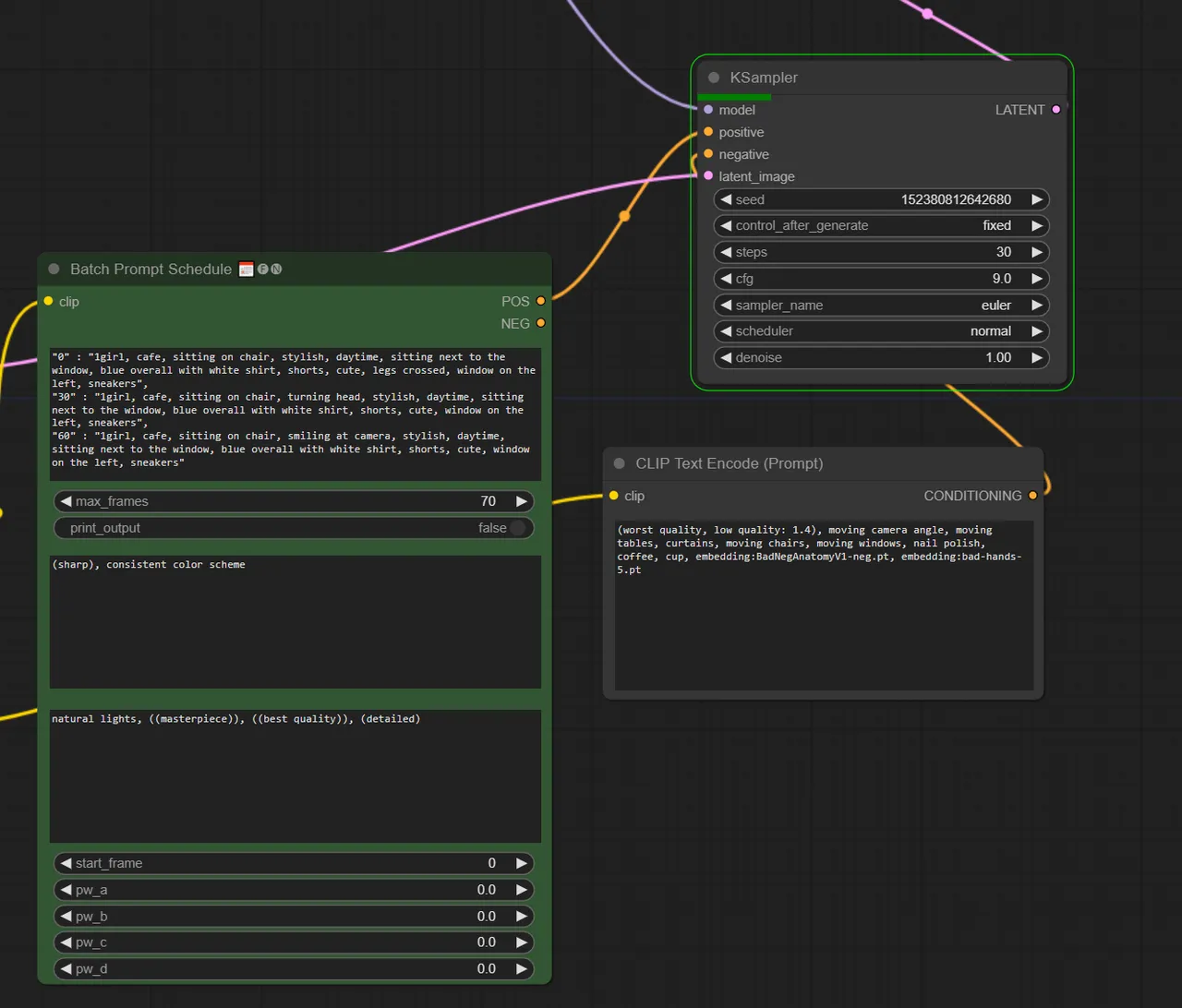Increase pw_a with its right arrow
The width and height of the screenshot is (1182, 1008).
pos(522,890)
